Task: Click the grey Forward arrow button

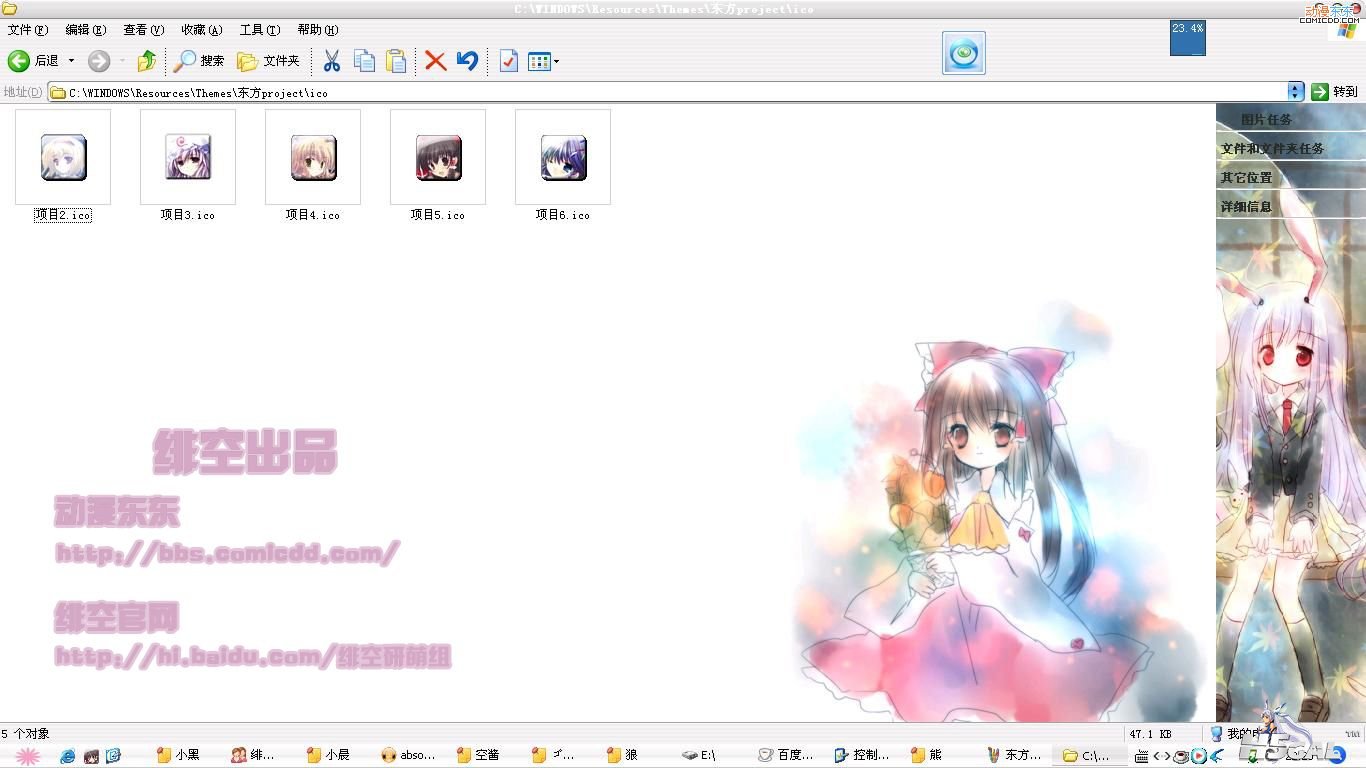Action: point(98,61)
